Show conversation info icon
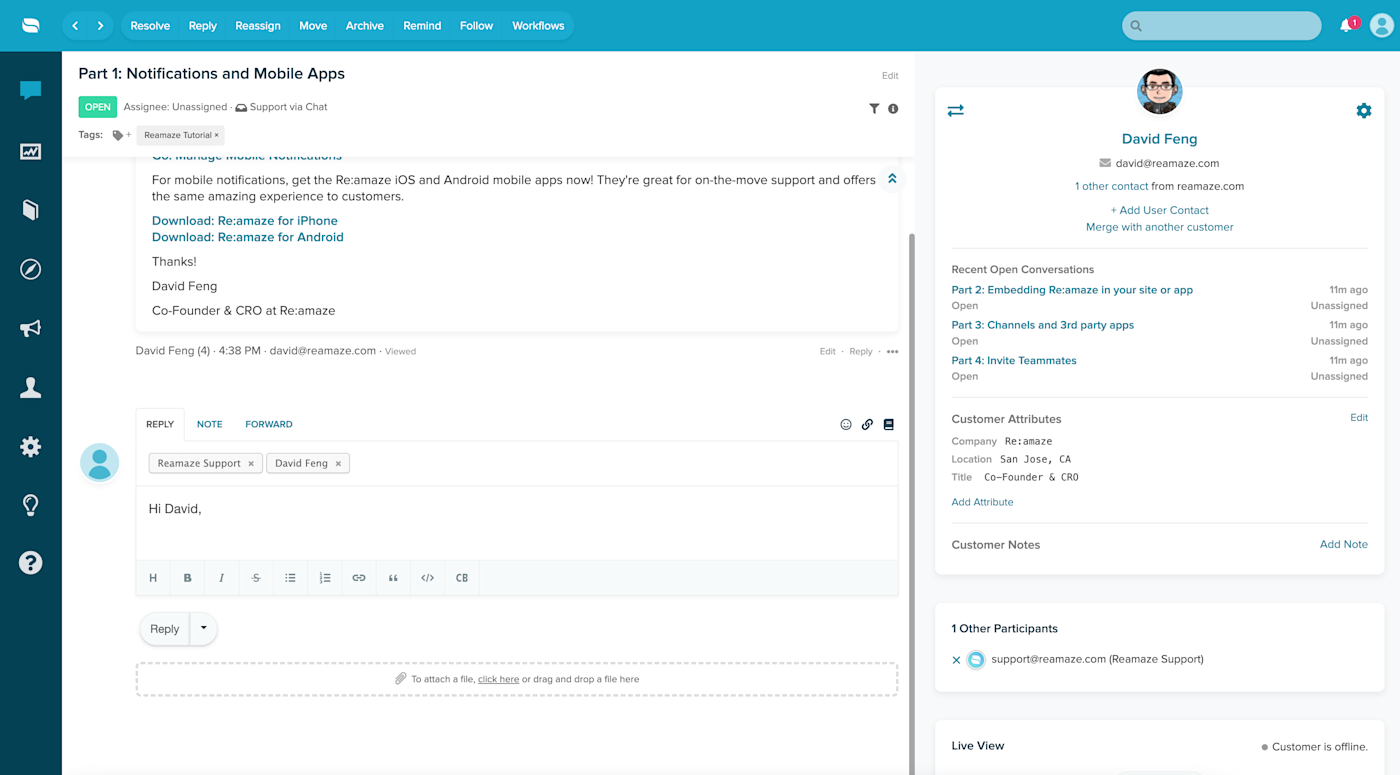 [893, 108]
